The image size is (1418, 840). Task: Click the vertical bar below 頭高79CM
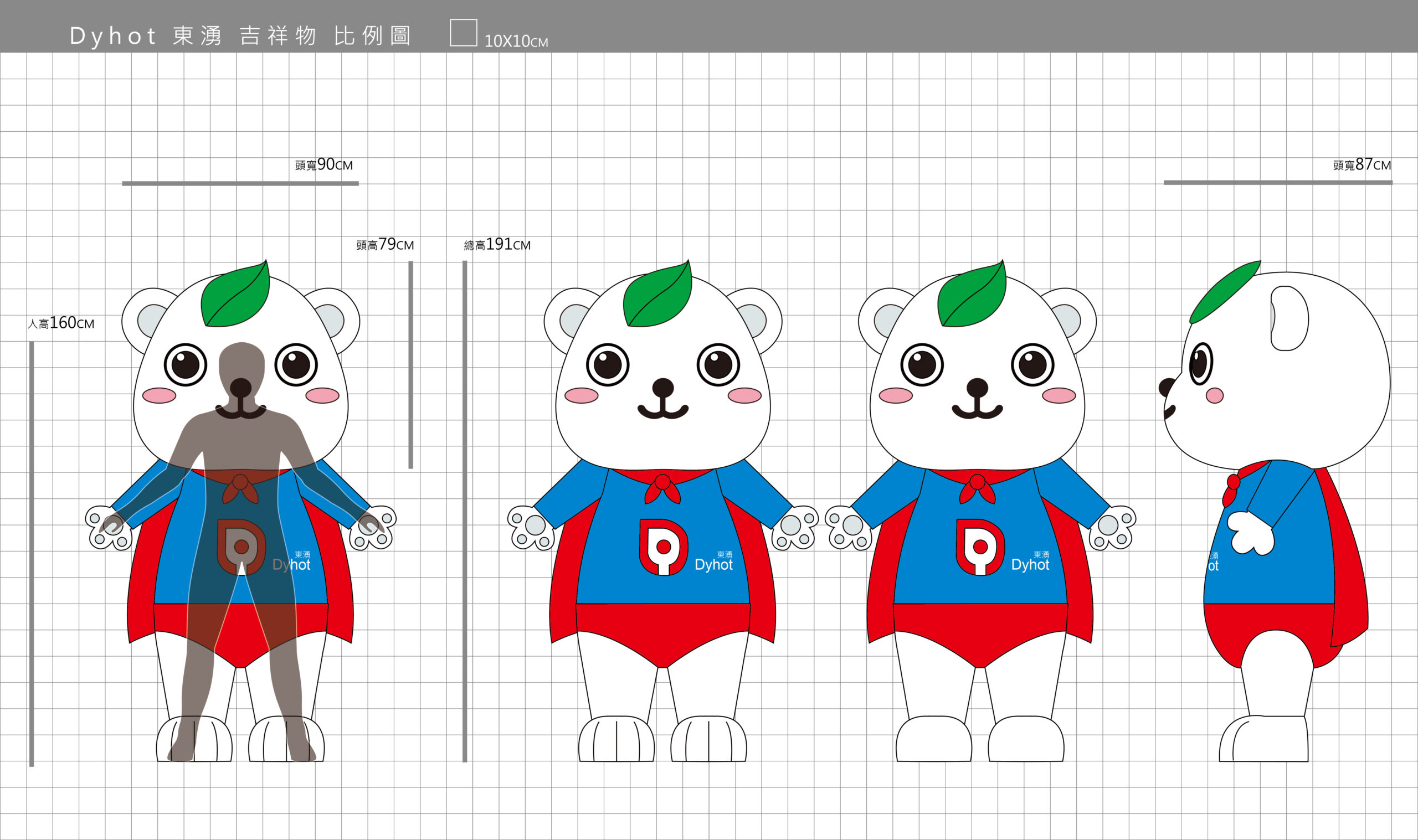pyautogui.click(x=411, y=364)
